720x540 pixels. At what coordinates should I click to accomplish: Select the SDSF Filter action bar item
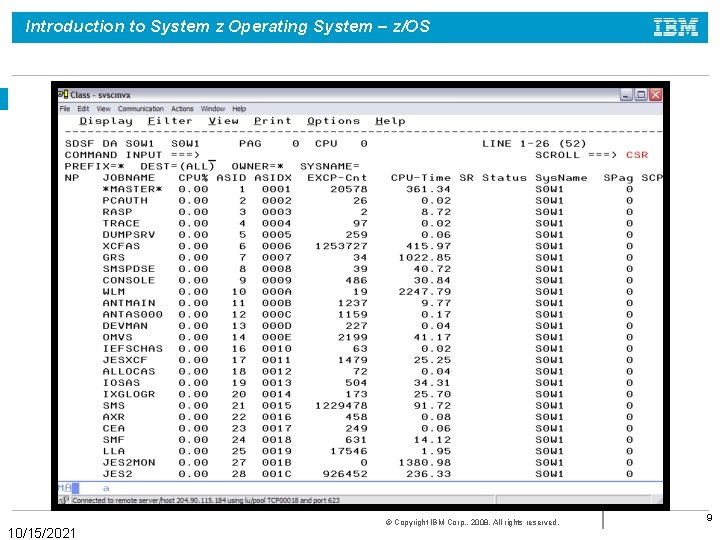[170, 121]
